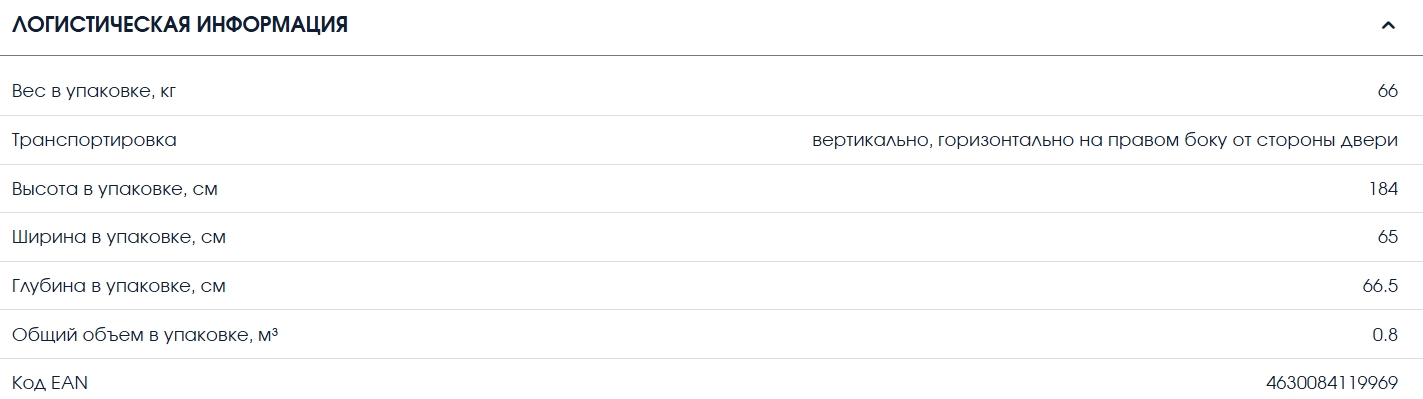Select the Код EAN label
The width and height of the screenshot is (1423, 399).
pos(50,383)
